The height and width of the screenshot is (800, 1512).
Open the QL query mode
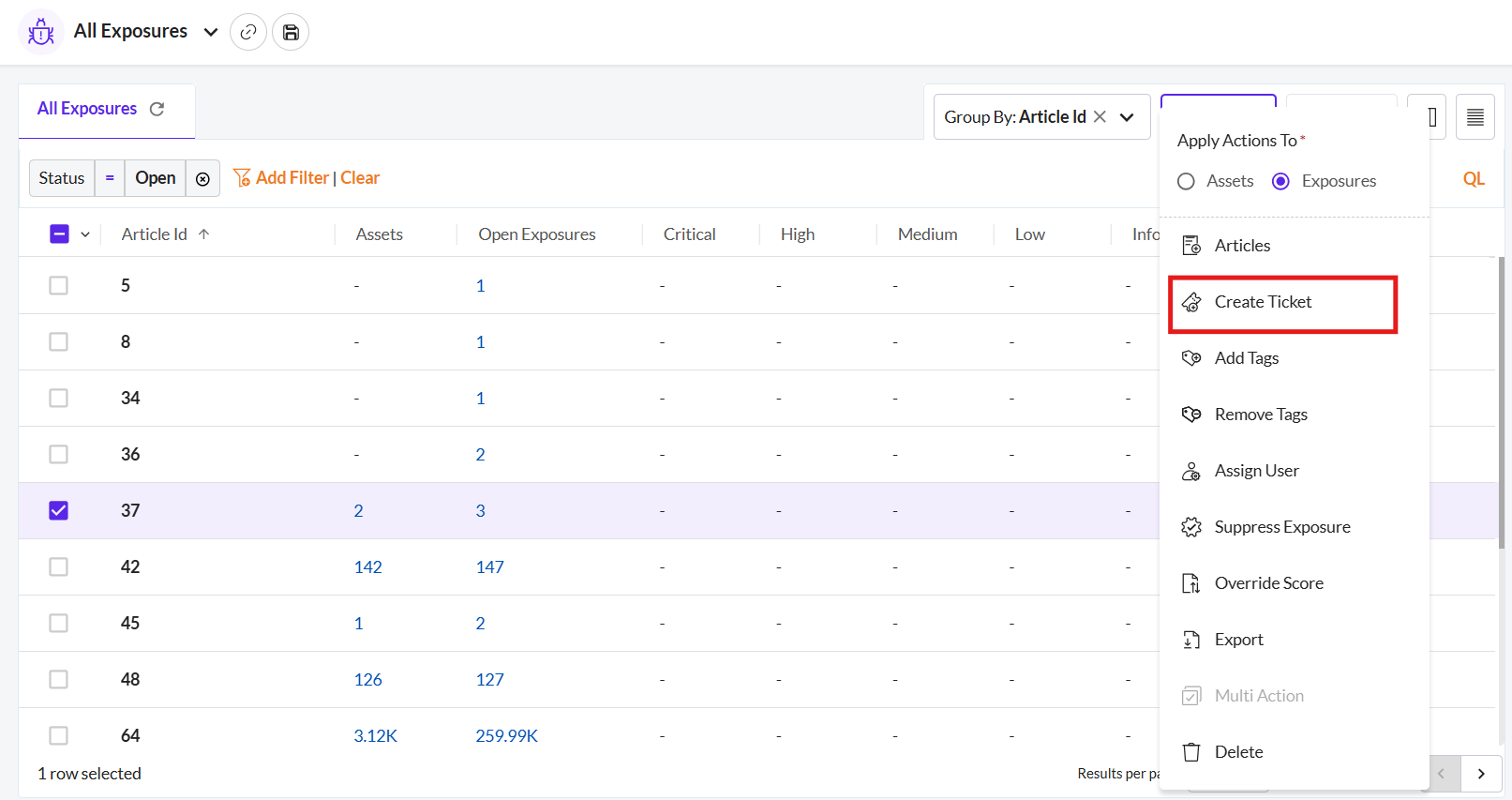[x=1474, y=179]
